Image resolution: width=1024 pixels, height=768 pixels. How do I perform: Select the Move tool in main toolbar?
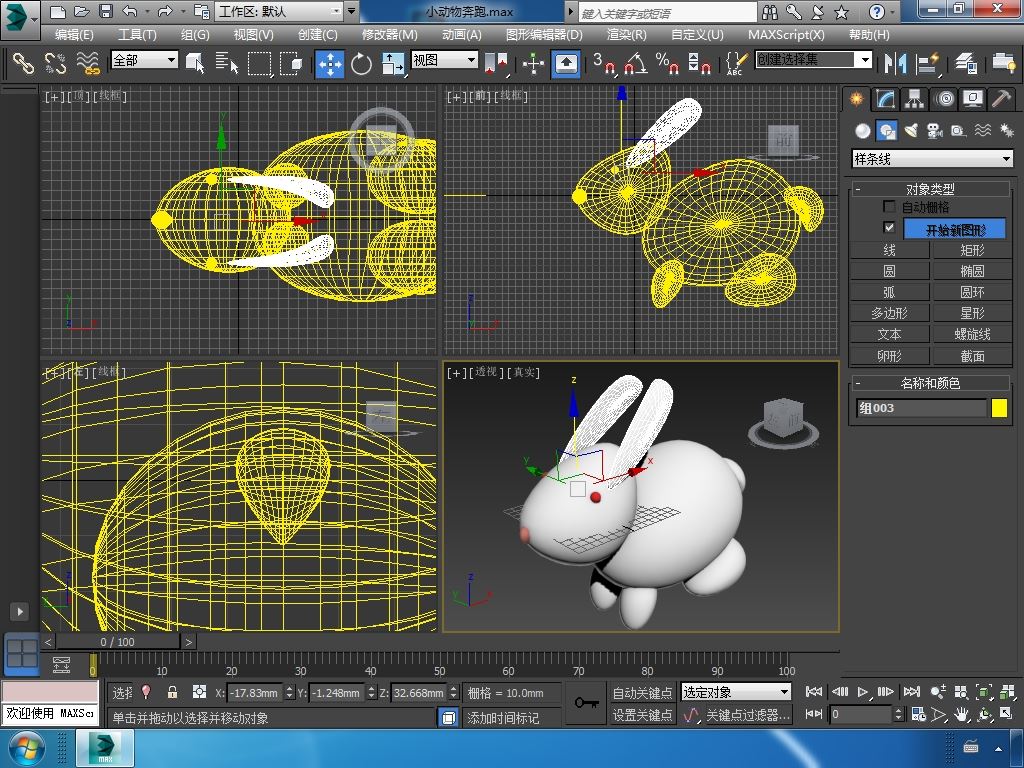(x=329, y=64)
